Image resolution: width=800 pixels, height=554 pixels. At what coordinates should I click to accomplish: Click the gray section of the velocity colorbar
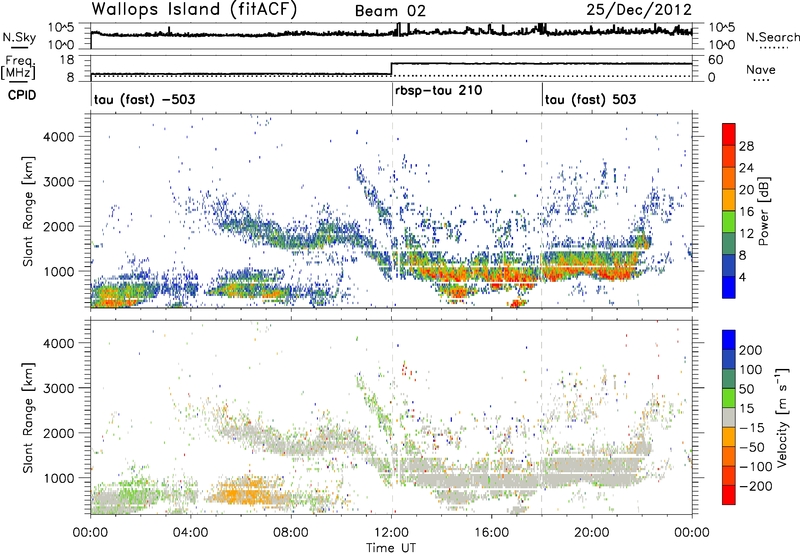tap(729, 417)
